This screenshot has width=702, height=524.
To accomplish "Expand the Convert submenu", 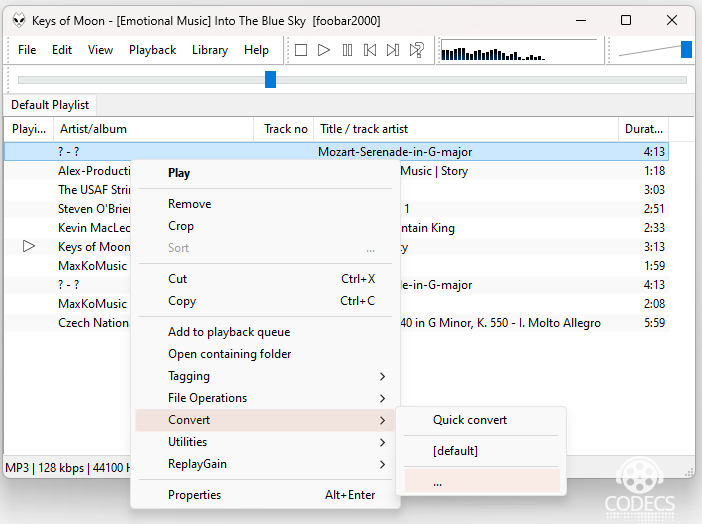I will pos(265,420).
